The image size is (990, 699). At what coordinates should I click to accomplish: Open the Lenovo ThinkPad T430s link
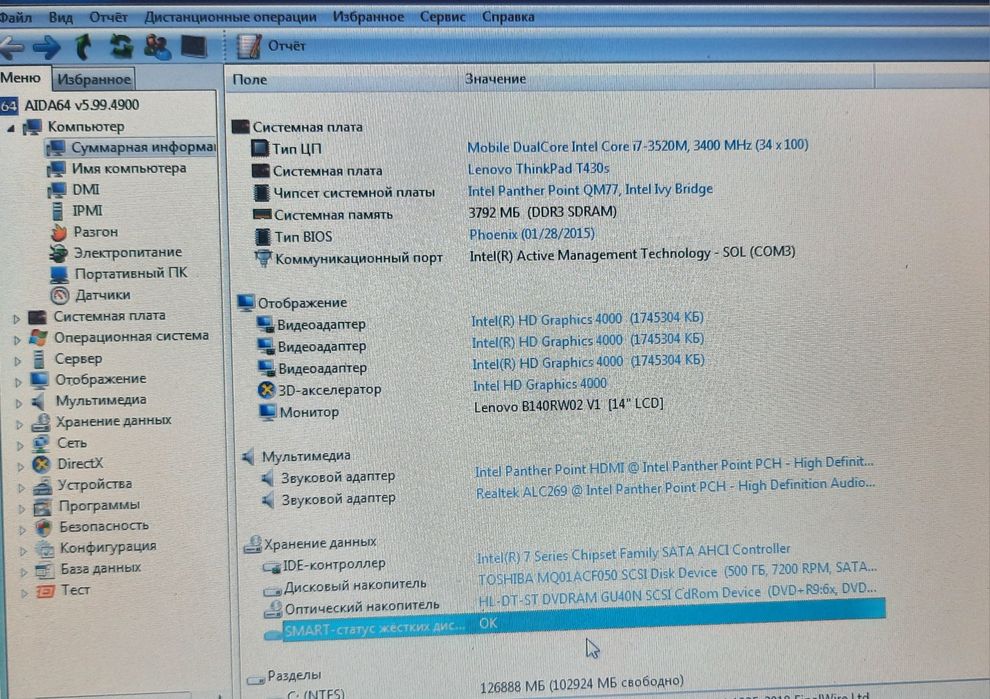[538, 169]
